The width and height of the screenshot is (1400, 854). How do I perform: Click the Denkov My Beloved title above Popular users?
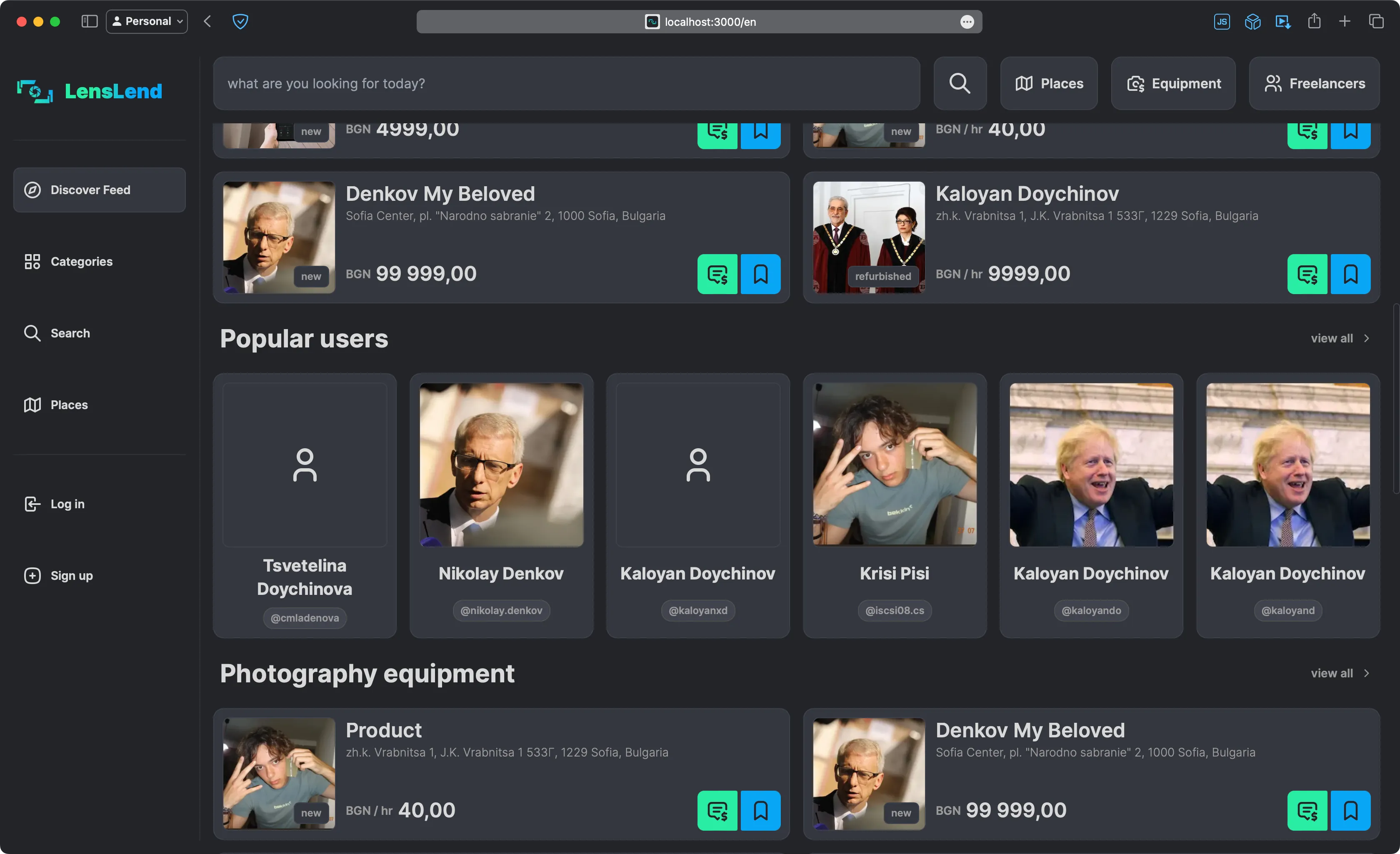[x=440, y=193]
